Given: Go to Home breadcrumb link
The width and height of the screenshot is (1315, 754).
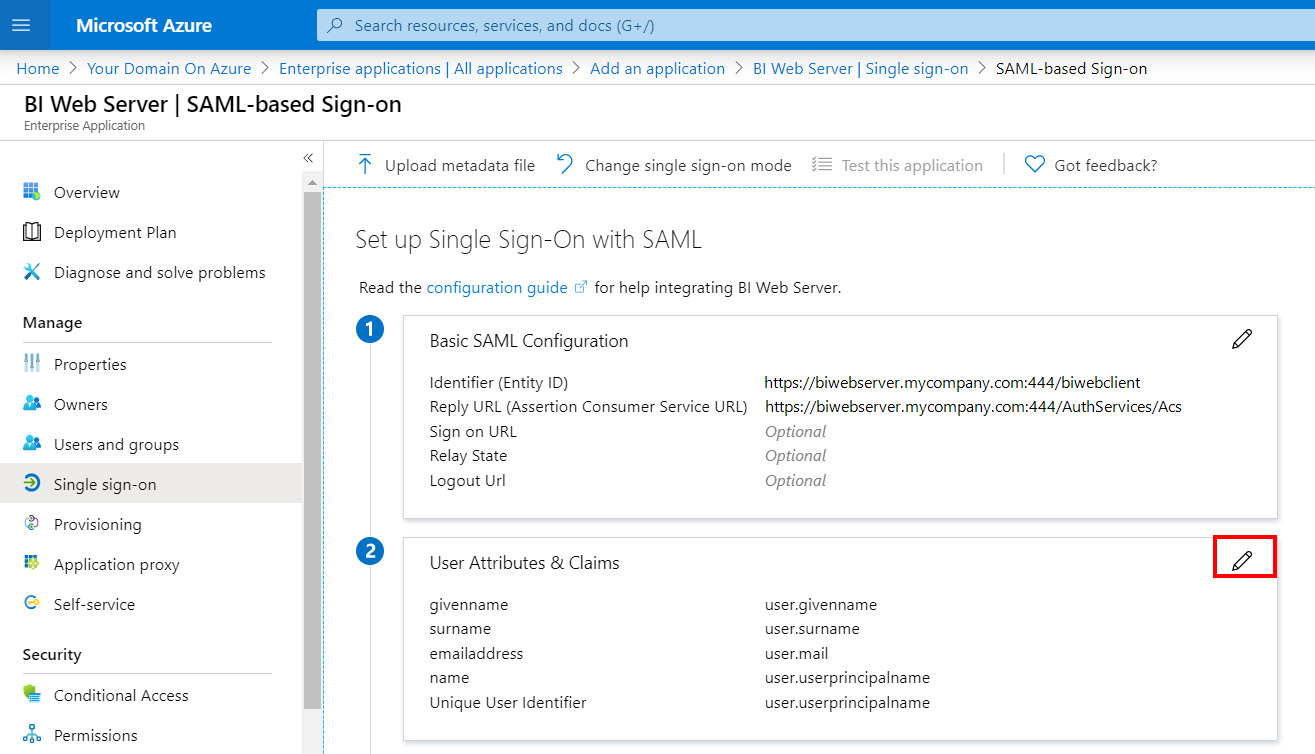Looking at the screenshot, I should [x=38, y=68].
